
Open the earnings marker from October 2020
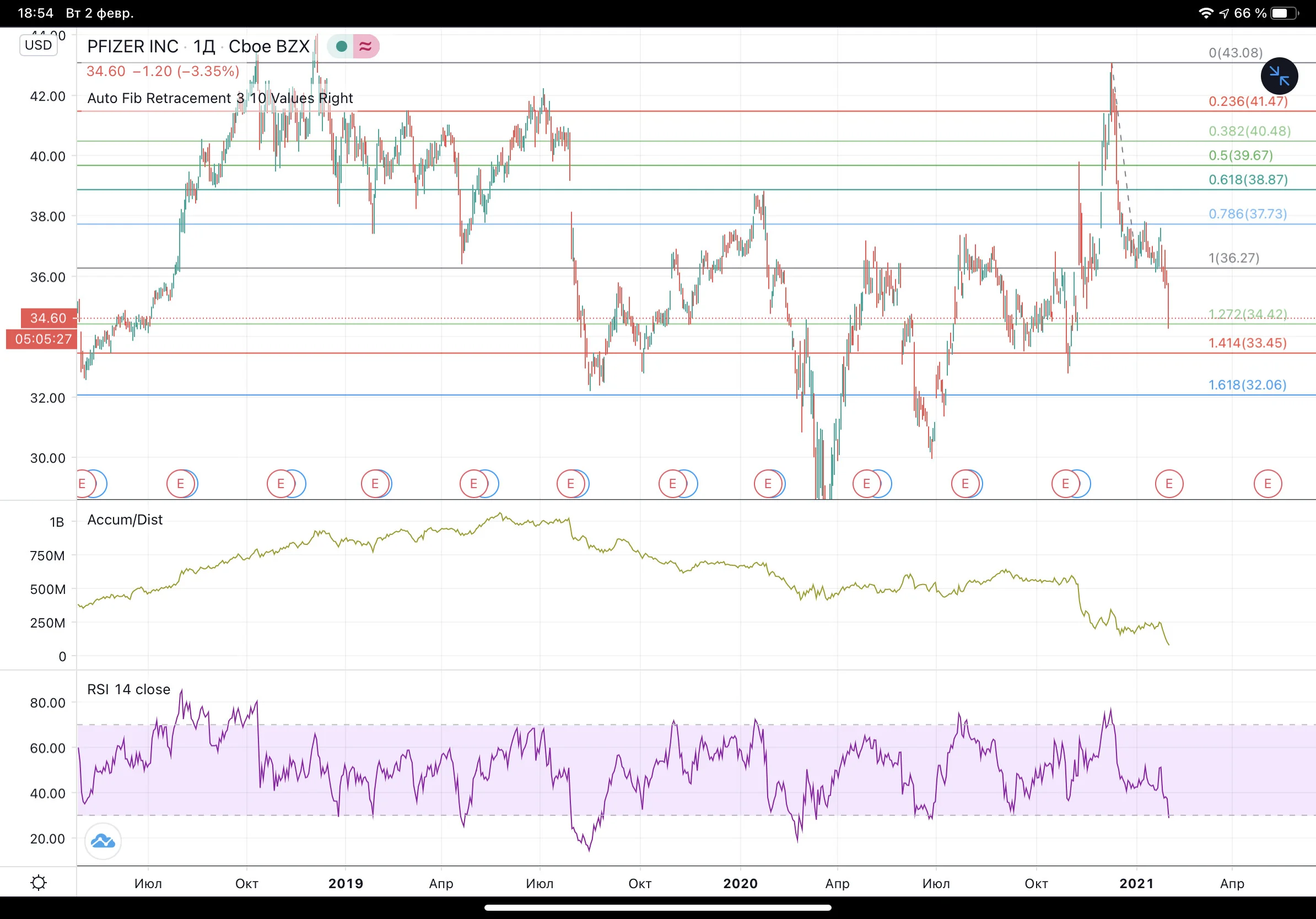coord(1065,484)
